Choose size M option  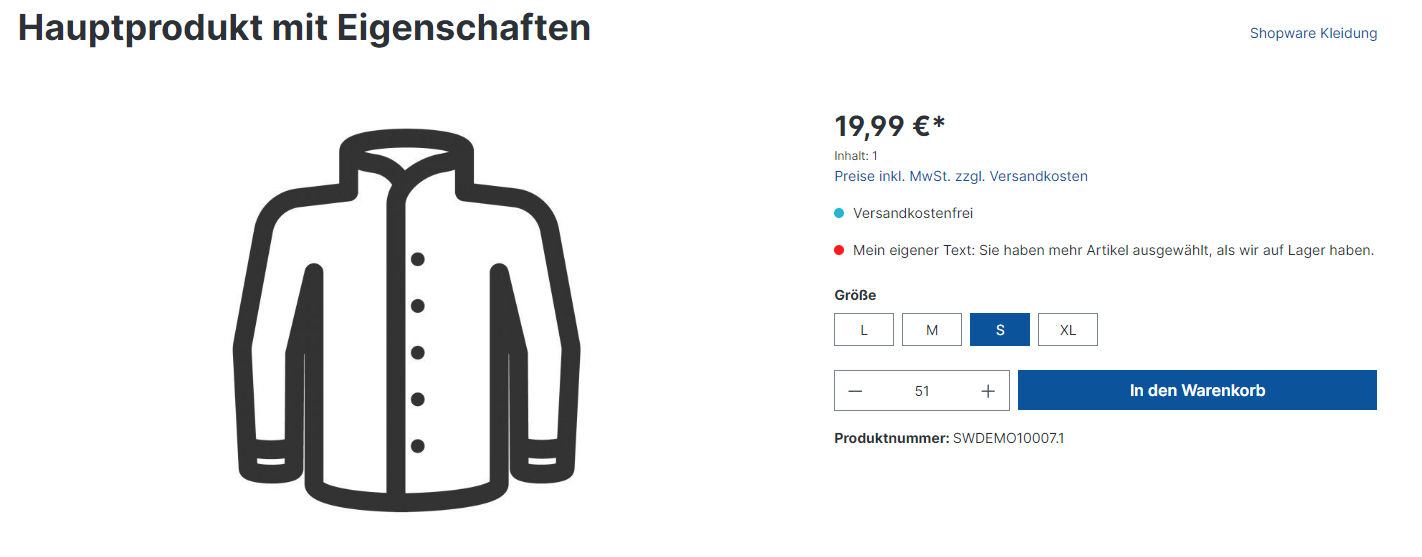[x=932, y=330]
